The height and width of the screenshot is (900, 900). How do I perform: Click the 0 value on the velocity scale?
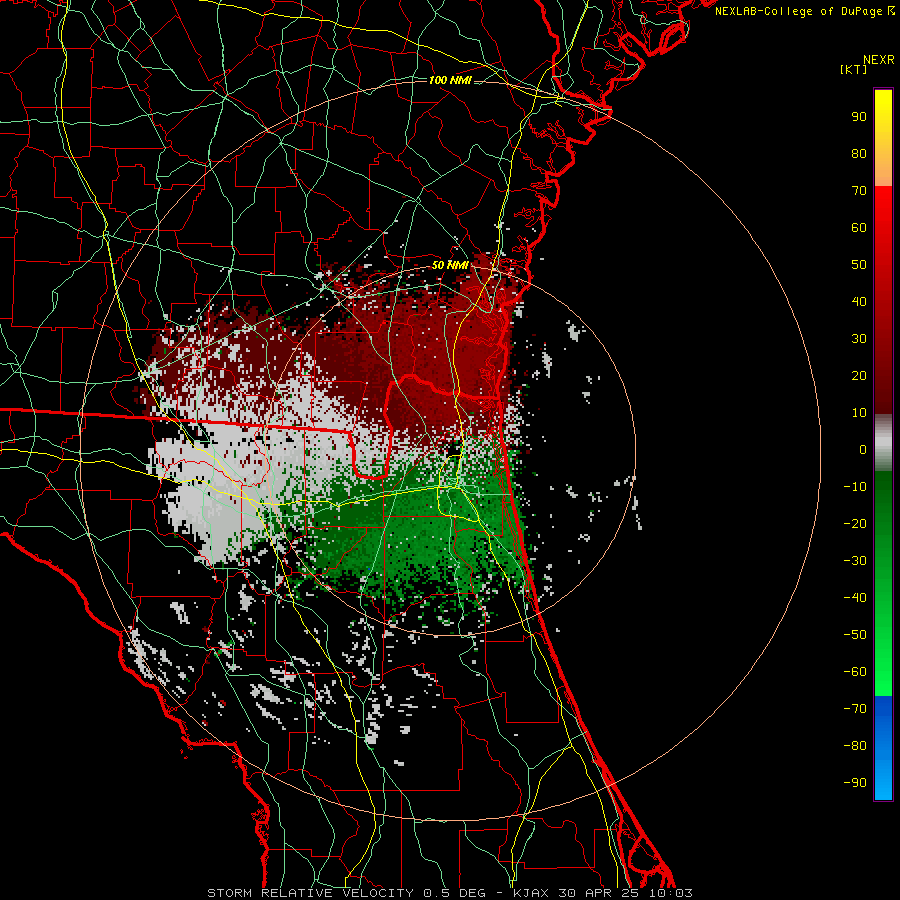(x=863, y=449)
